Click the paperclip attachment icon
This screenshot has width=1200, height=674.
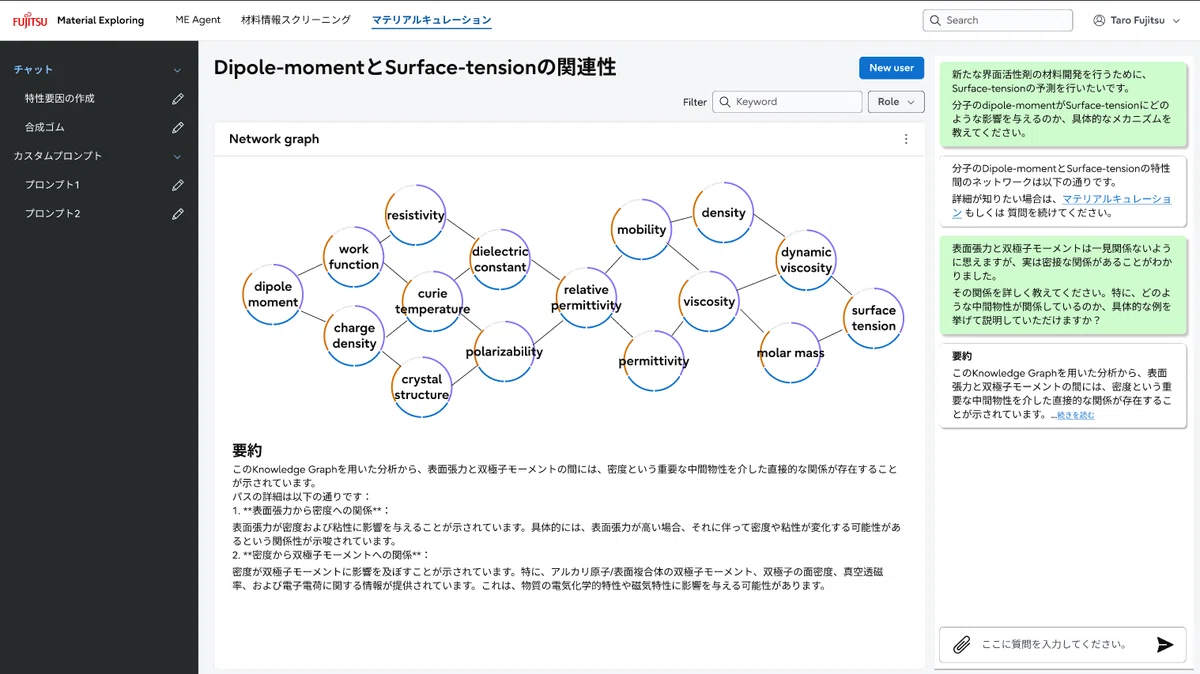point(962,645)
